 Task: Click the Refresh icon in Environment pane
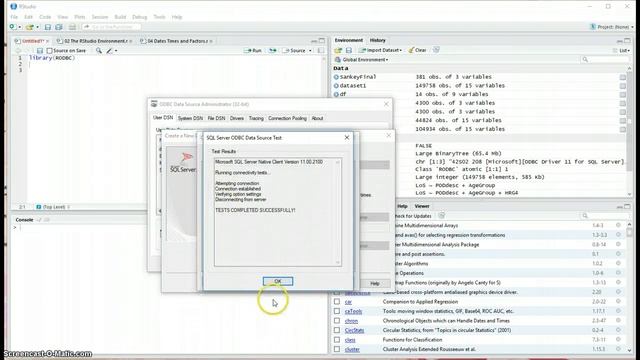(436, 50)
